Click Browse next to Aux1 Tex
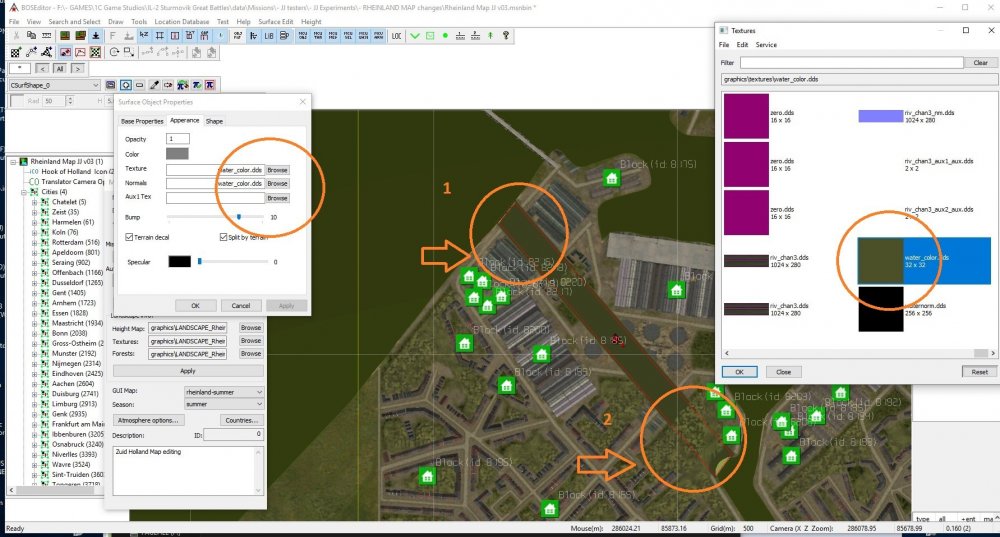The image size is (1000, 537). point(277,198)
